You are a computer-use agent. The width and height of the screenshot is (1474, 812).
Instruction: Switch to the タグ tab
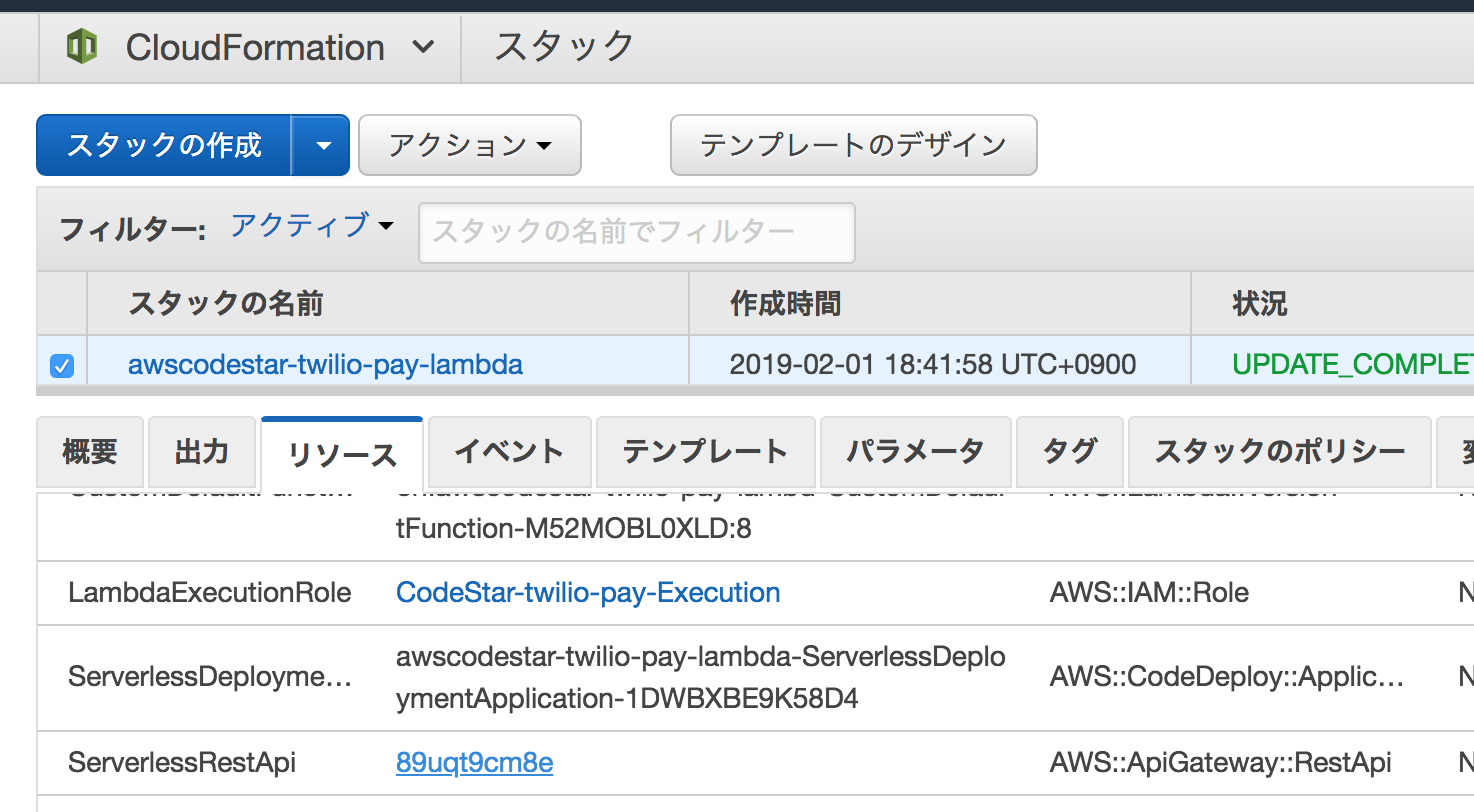[1069, 452]
